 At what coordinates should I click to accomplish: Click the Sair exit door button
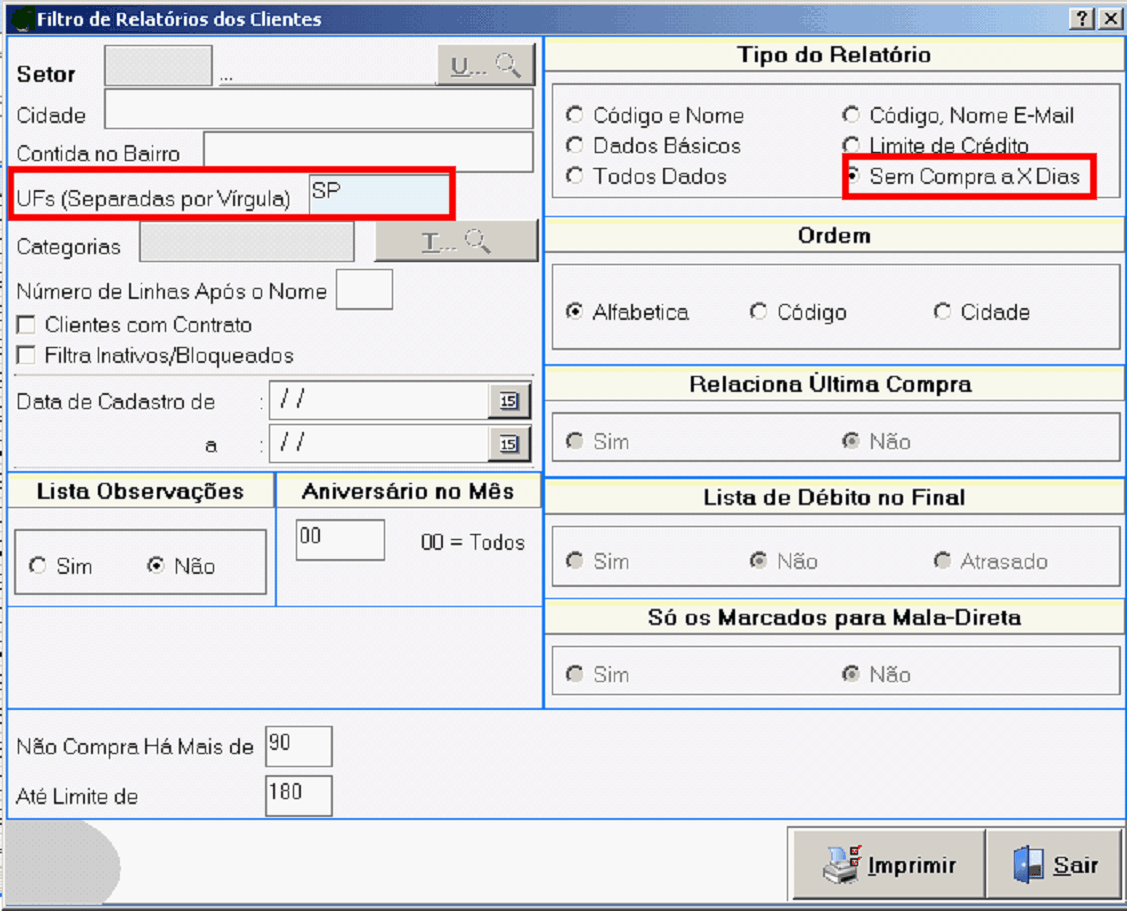1054,865
